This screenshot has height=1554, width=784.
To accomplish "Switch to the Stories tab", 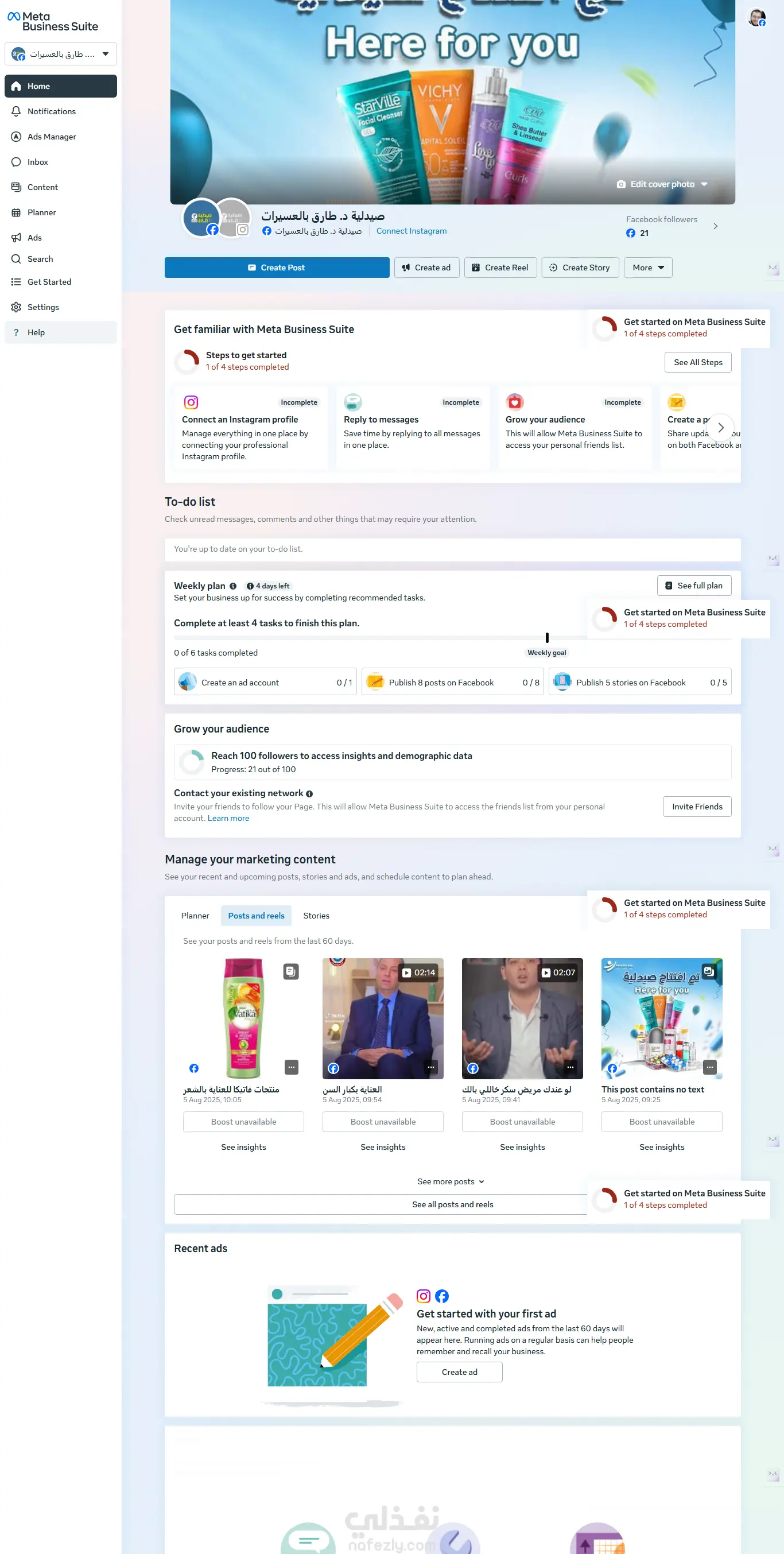I will coord(316,916).
